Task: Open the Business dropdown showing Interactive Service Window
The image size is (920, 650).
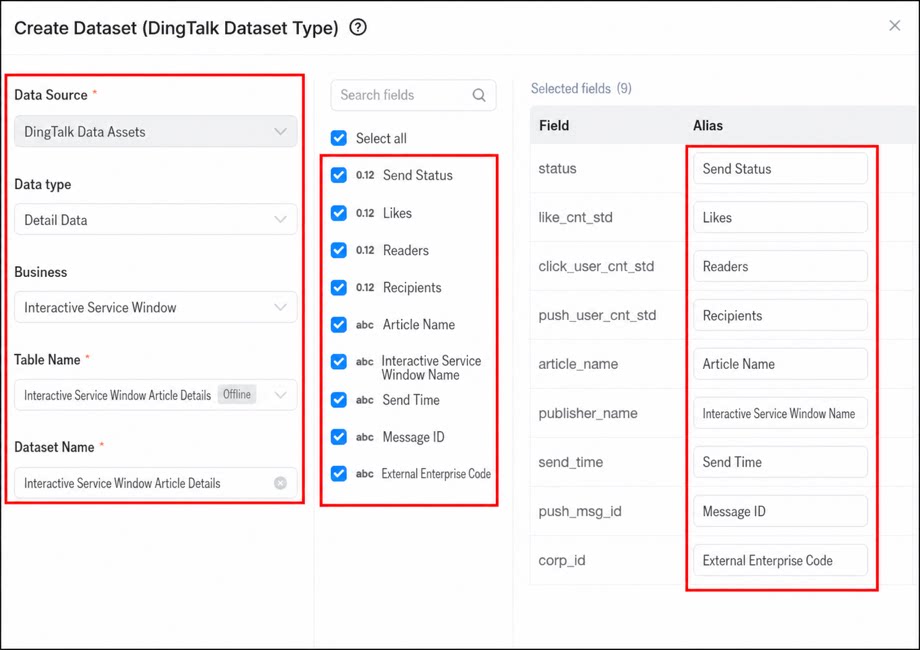Action: tap(155, 307)
